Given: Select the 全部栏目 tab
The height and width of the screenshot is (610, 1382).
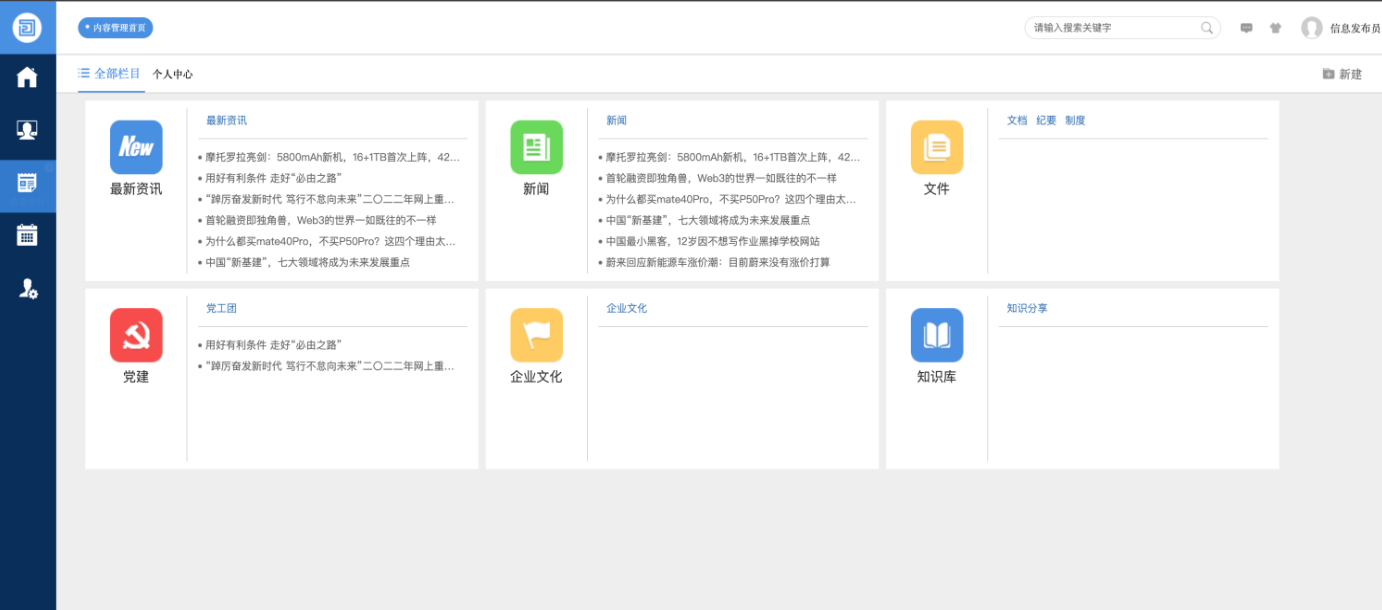Looking at the screenshot, I should click(x=110, y=74).
